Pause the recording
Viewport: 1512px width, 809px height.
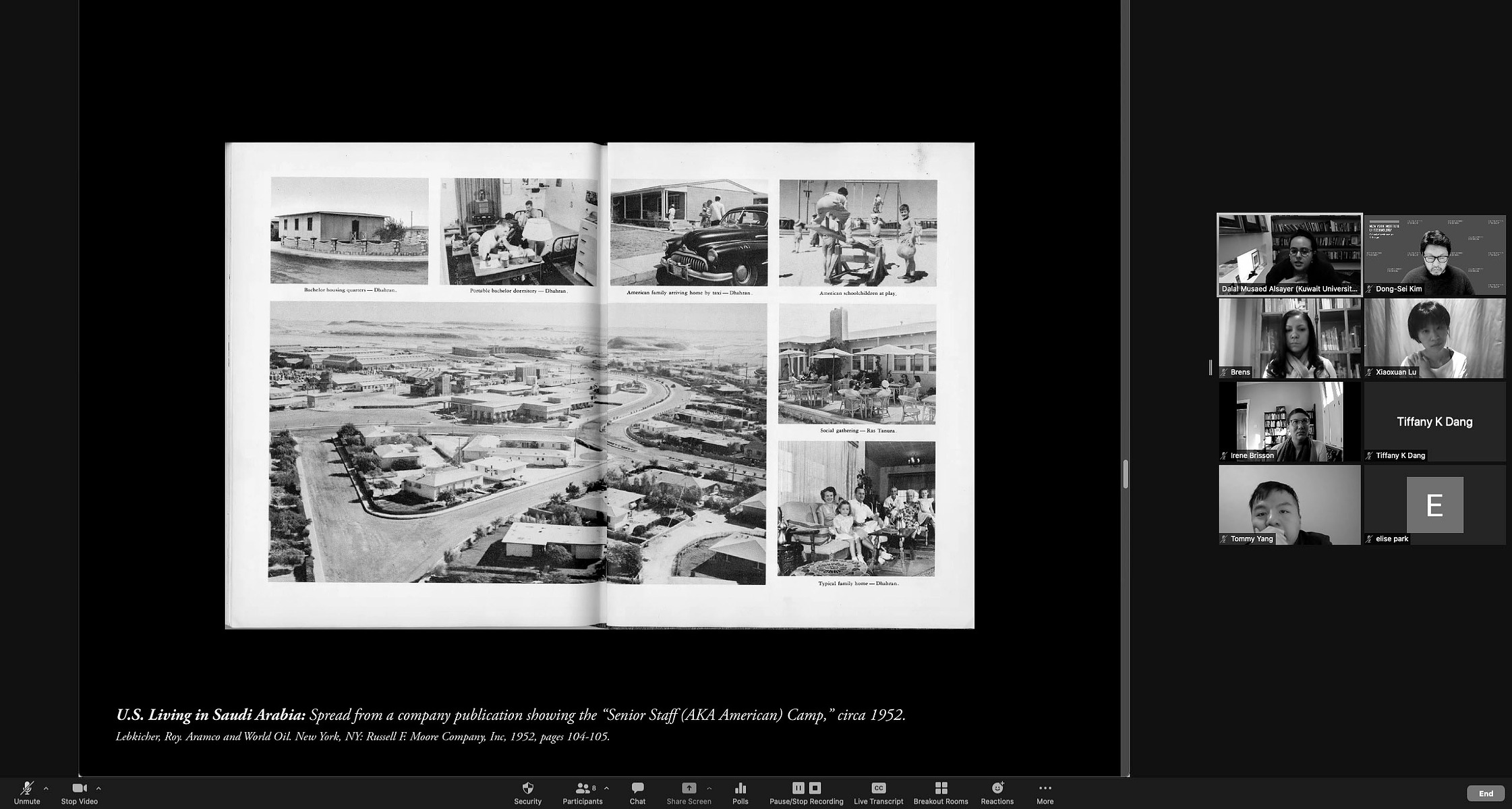pos(798,787)
